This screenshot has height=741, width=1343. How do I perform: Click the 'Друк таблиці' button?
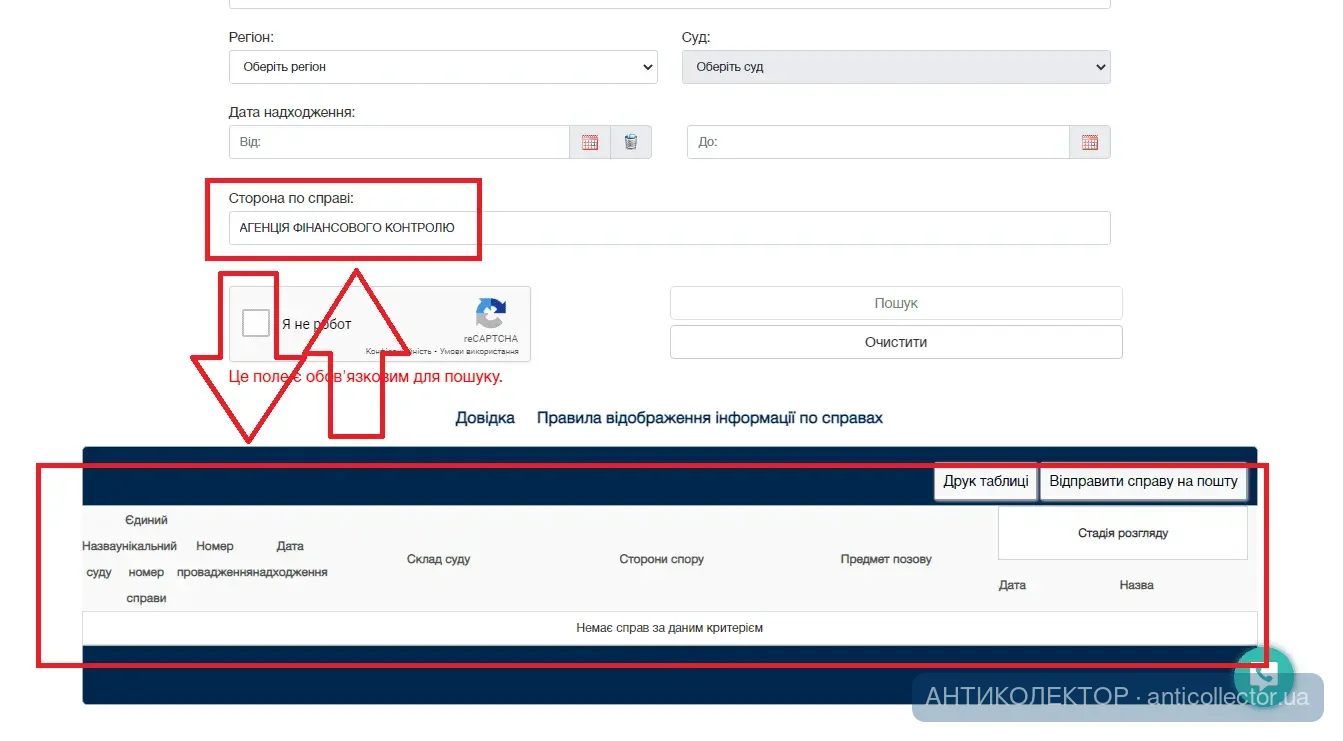coord(985,481)
